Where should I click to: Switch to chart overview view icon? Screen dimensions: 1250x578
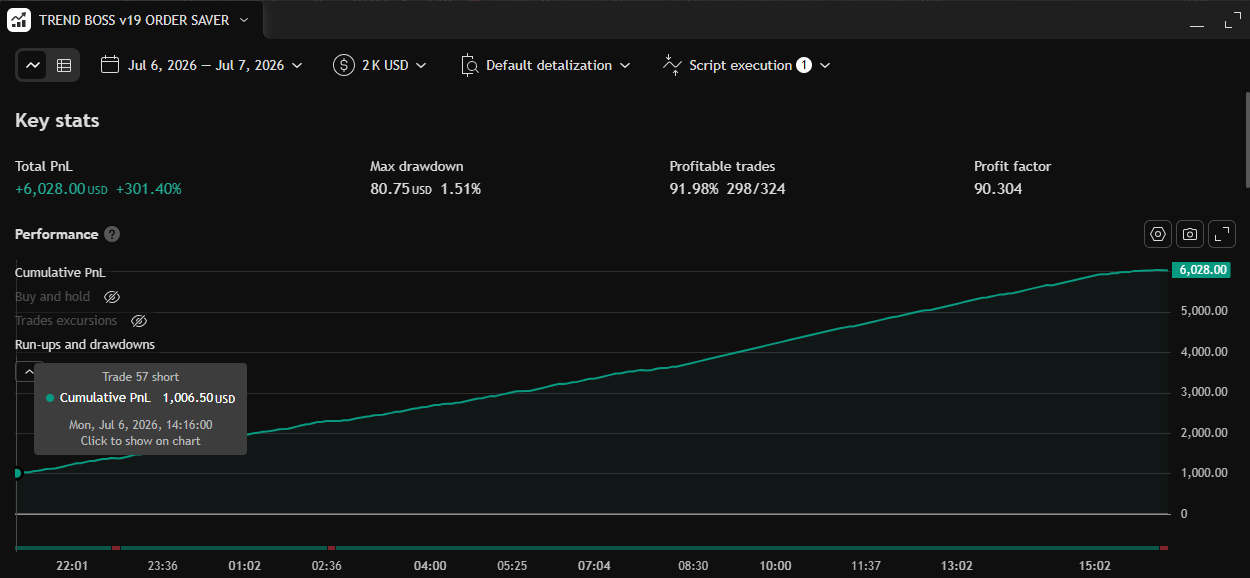tap(33, 65)
